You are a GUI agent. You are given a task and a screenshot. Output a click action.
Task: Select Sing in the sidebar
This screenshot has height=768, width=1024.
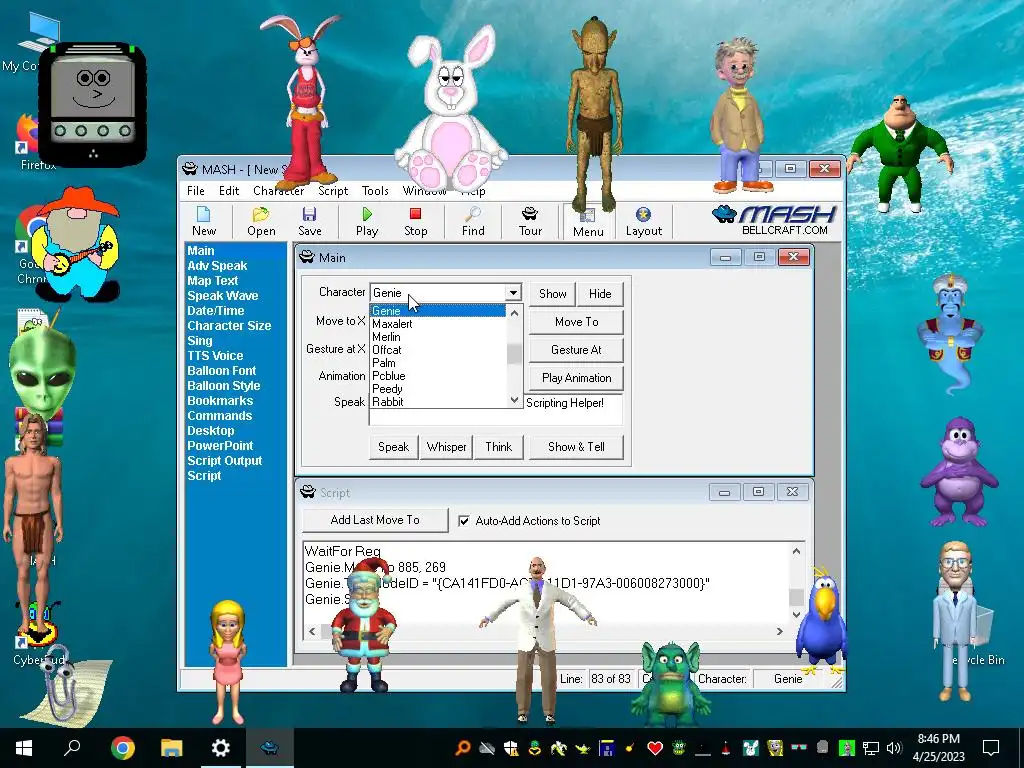199,341
